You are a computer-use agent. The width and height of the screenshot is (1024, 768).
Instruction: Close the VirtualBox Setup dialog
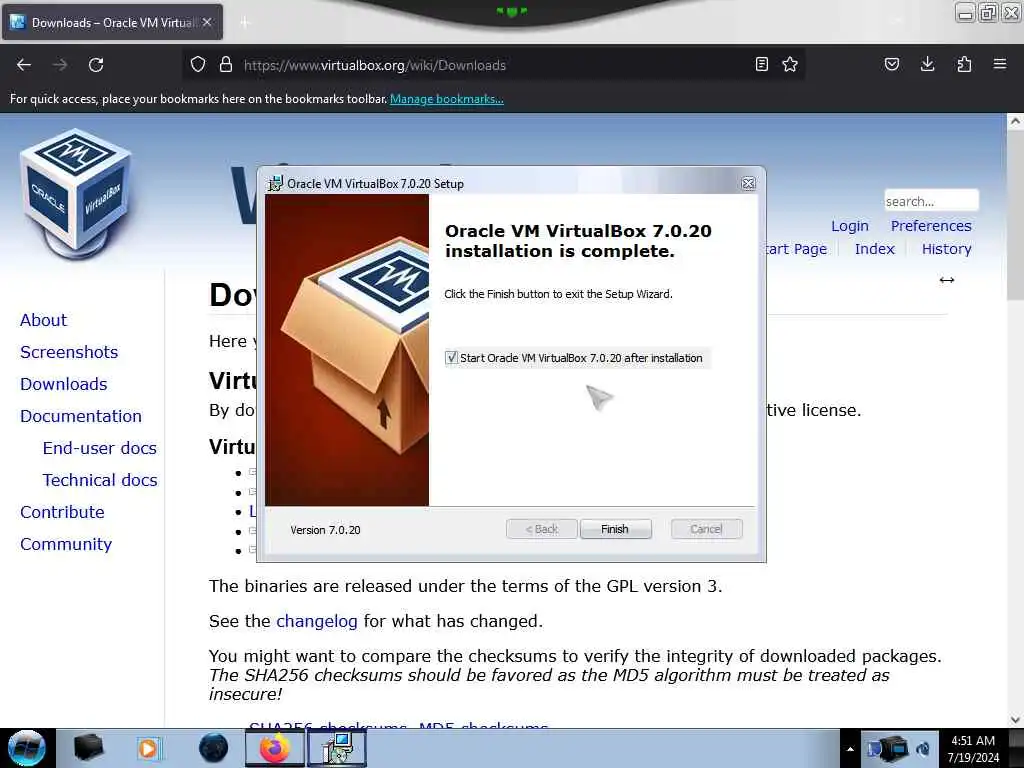[748, 184]
